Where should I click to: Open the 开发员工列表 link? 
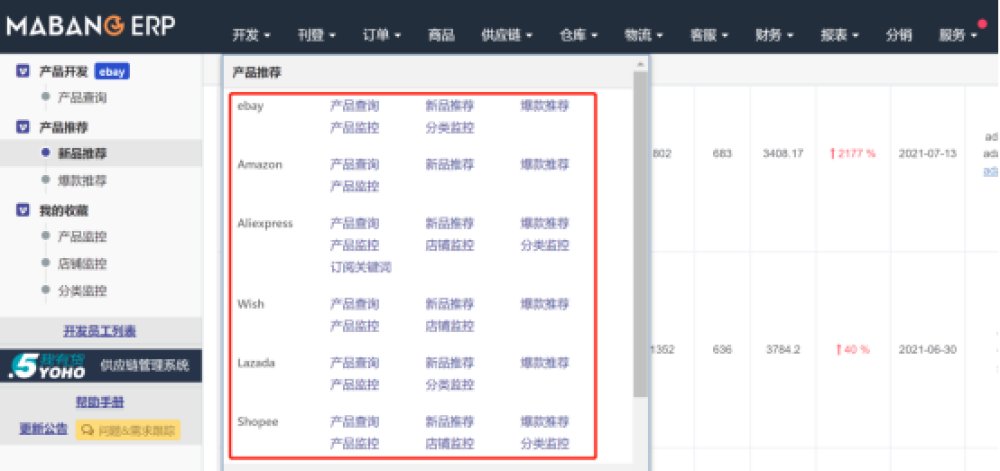tap(99, 331)
